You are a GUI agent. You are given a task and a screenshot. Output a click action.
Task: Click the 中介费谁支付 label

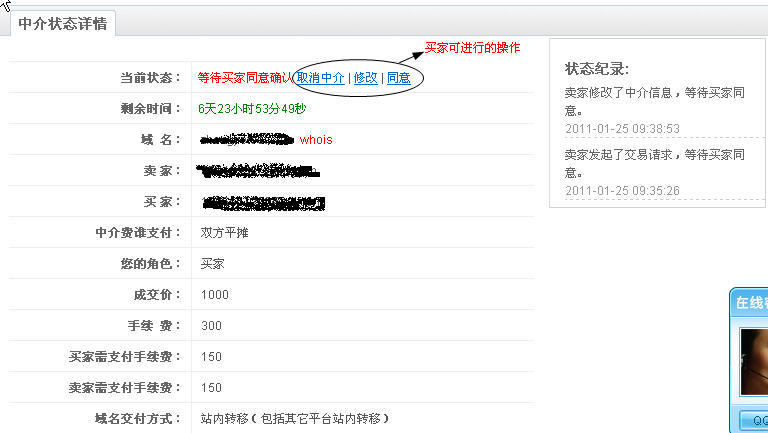[x=138, y=233]
